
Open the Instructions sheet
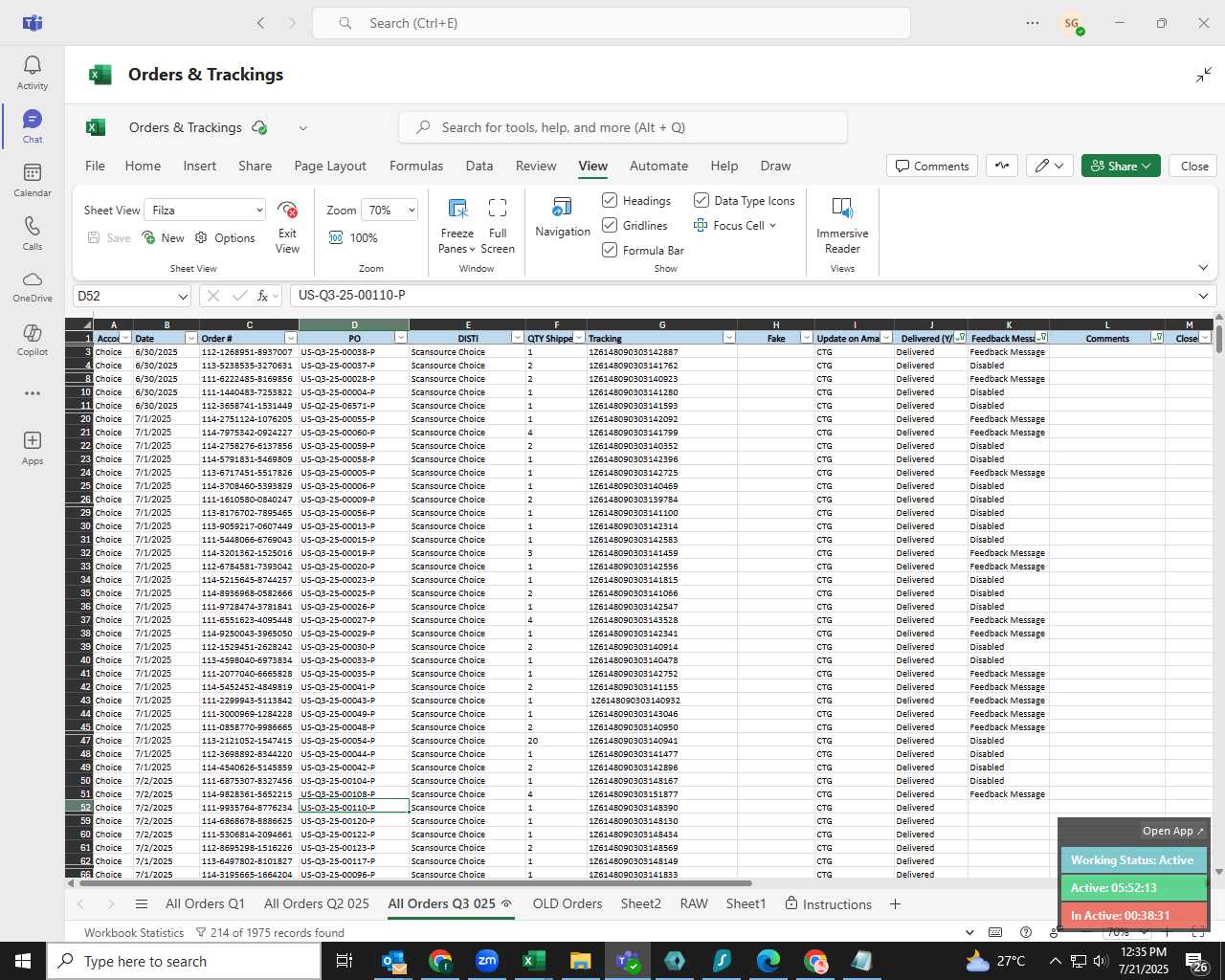[x=828, y=903]
